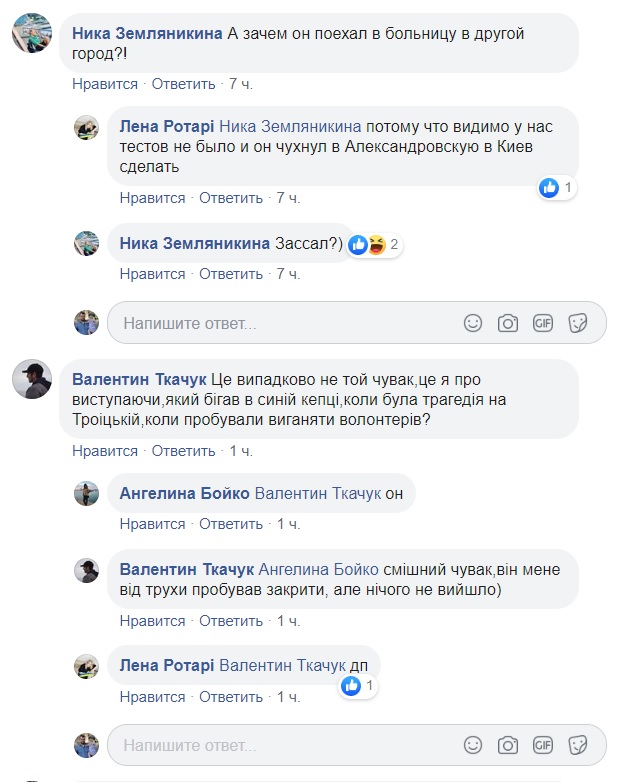View reactions on Ника's "Зассал?)" reply
The width and height of the screenshot is (618, 782).
click(x=374, y=245)
